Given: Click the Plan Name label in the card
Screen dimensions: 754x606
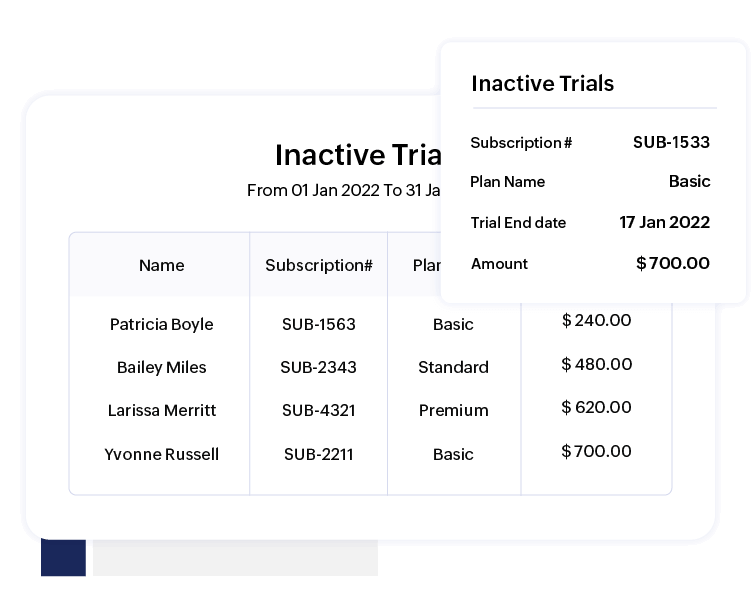Looking at the screenshot, I should coord(508,182).
